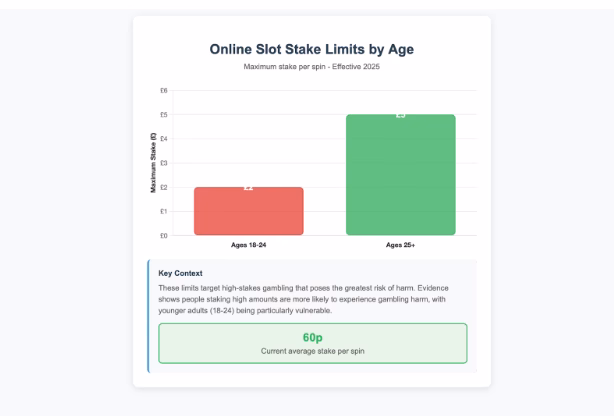Click the £4 y-axis tick label
Screen dimensions: 614x416
164,139
